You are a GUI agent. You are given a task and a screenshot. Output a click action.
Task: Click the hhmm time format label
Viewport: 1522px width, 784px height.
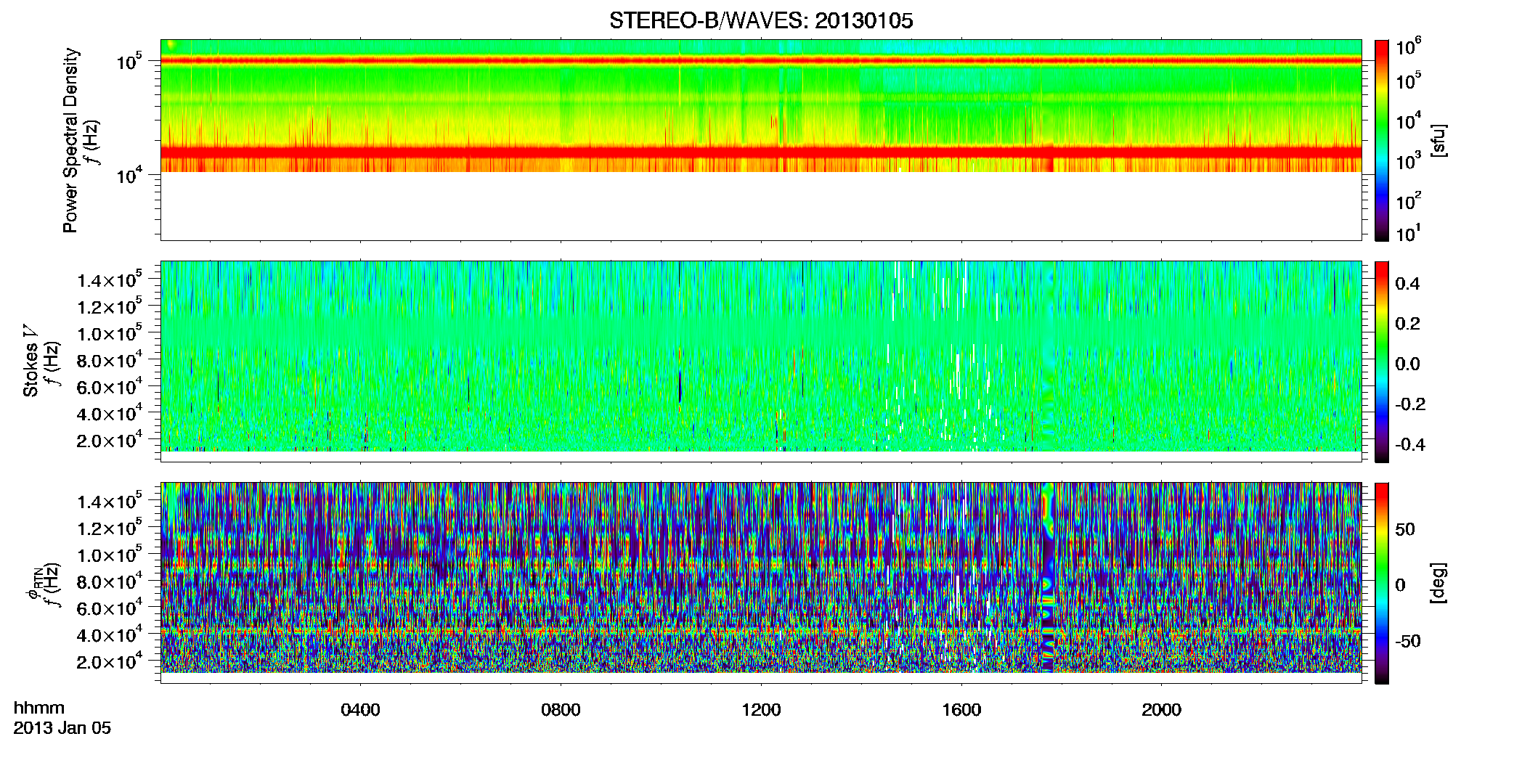tap(39, 709)
